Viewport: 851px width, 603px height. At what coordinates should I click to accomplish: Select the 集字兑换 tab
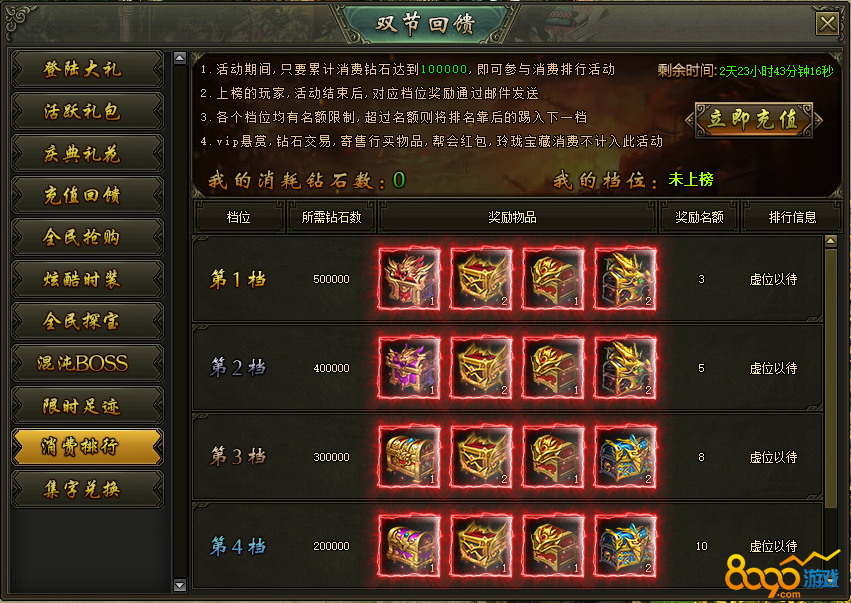(87, 489)
